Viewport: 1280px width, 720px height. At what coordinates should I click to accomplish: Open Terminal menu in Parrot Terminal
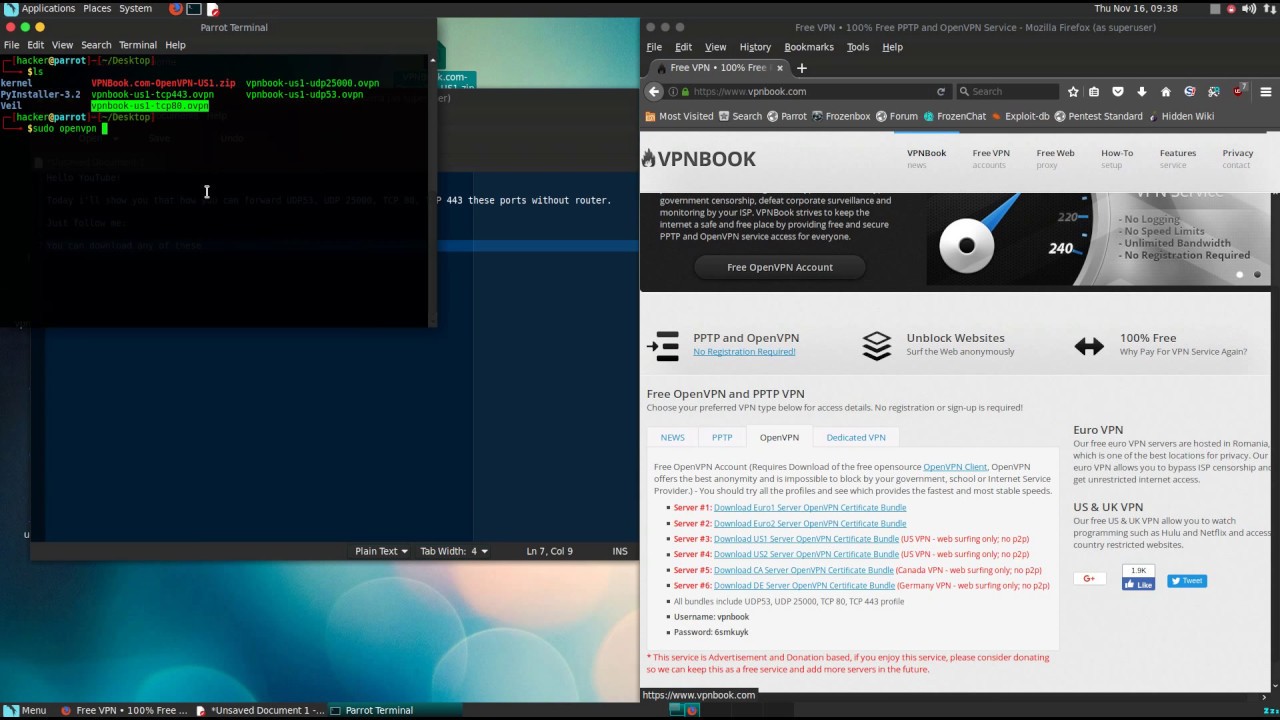138,45
